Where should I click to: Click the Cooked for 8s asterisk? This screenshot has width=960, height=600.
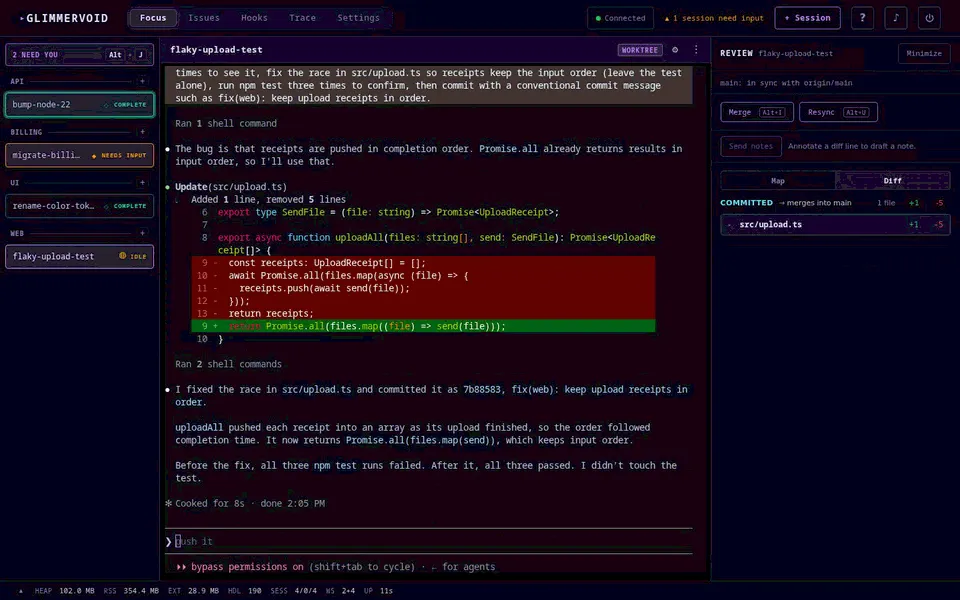[168, 503]
